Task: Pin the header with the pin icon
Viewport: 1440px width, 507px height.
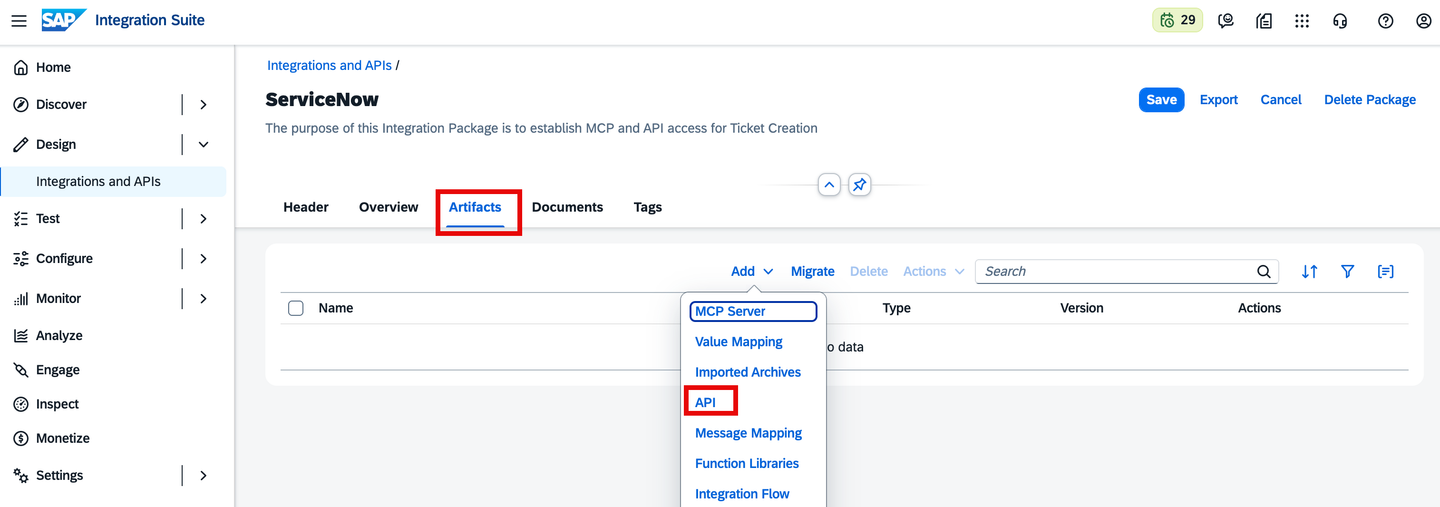Action: pyautogui.click(x=859, y=185)
